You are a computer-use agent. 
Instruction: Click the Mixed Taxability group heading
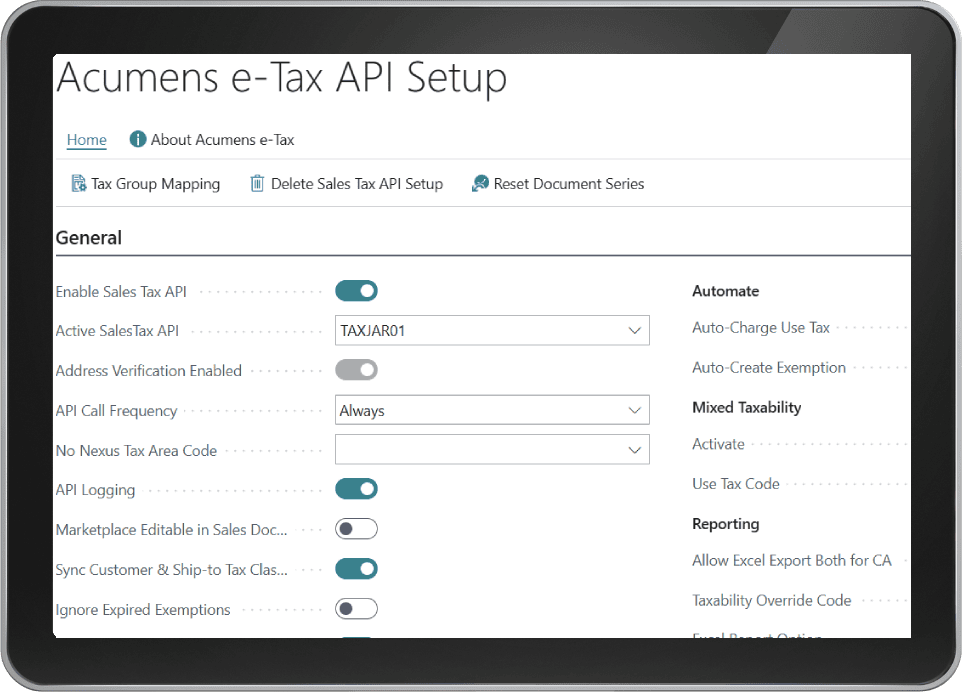click(x=747, y=408)
